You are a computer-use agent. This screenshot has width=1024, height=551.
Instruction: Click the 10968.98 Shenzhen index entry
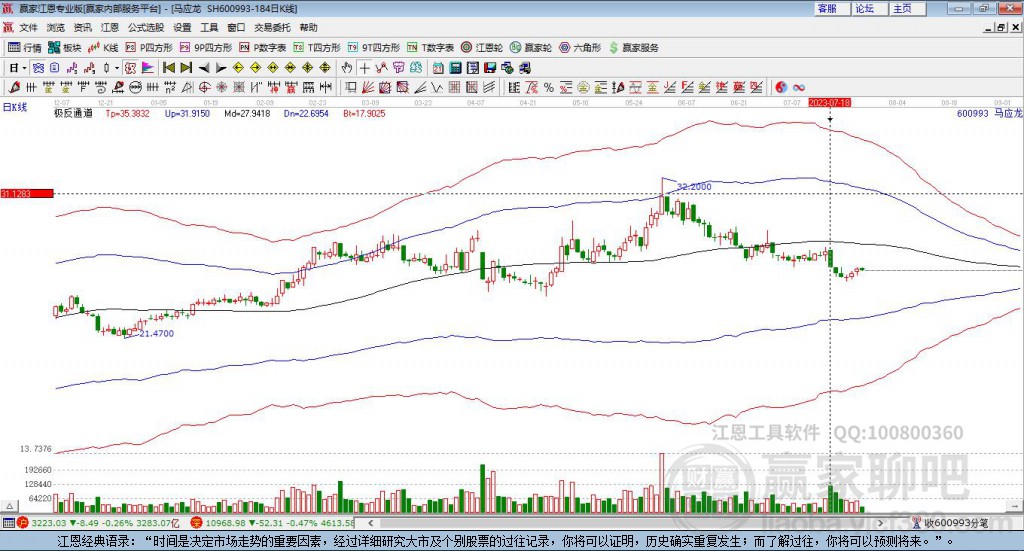[272, 523]
